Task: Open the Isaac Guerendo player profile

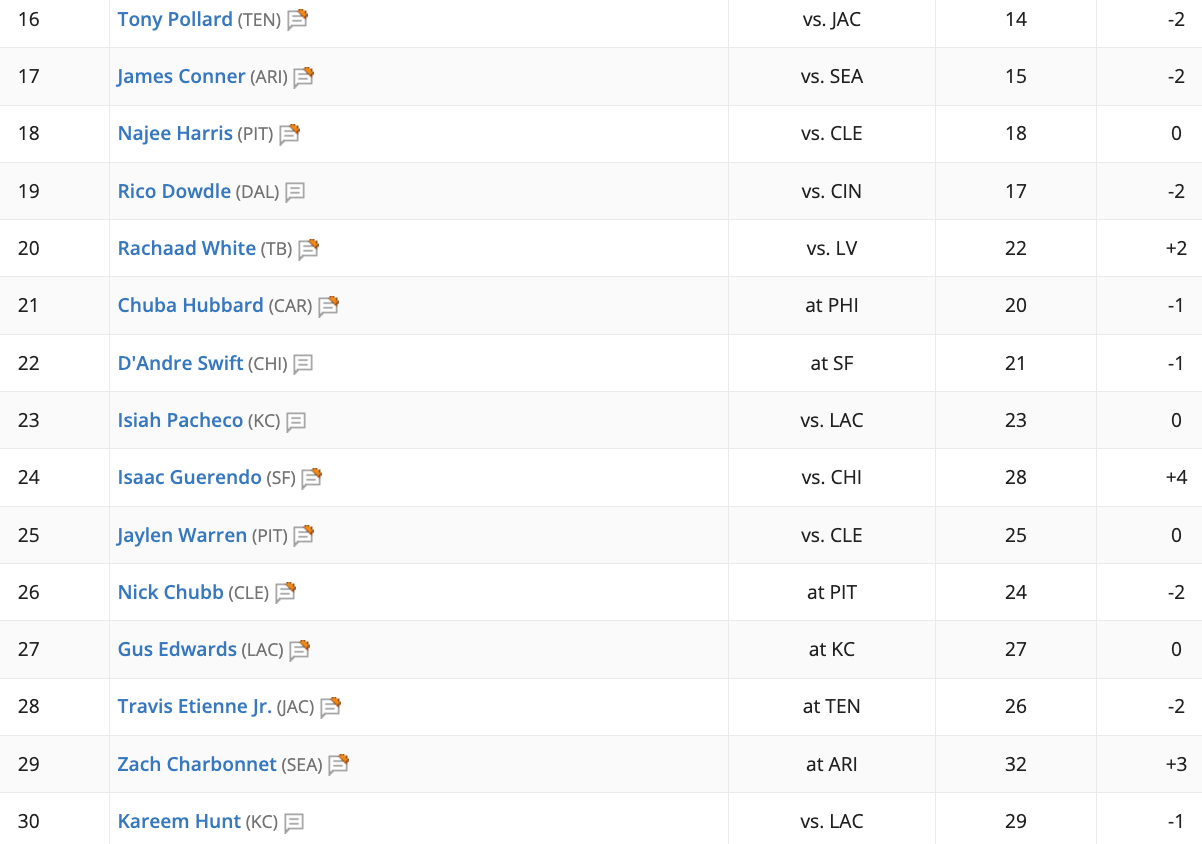Action: pyautogui.click(x=190, y=477)
